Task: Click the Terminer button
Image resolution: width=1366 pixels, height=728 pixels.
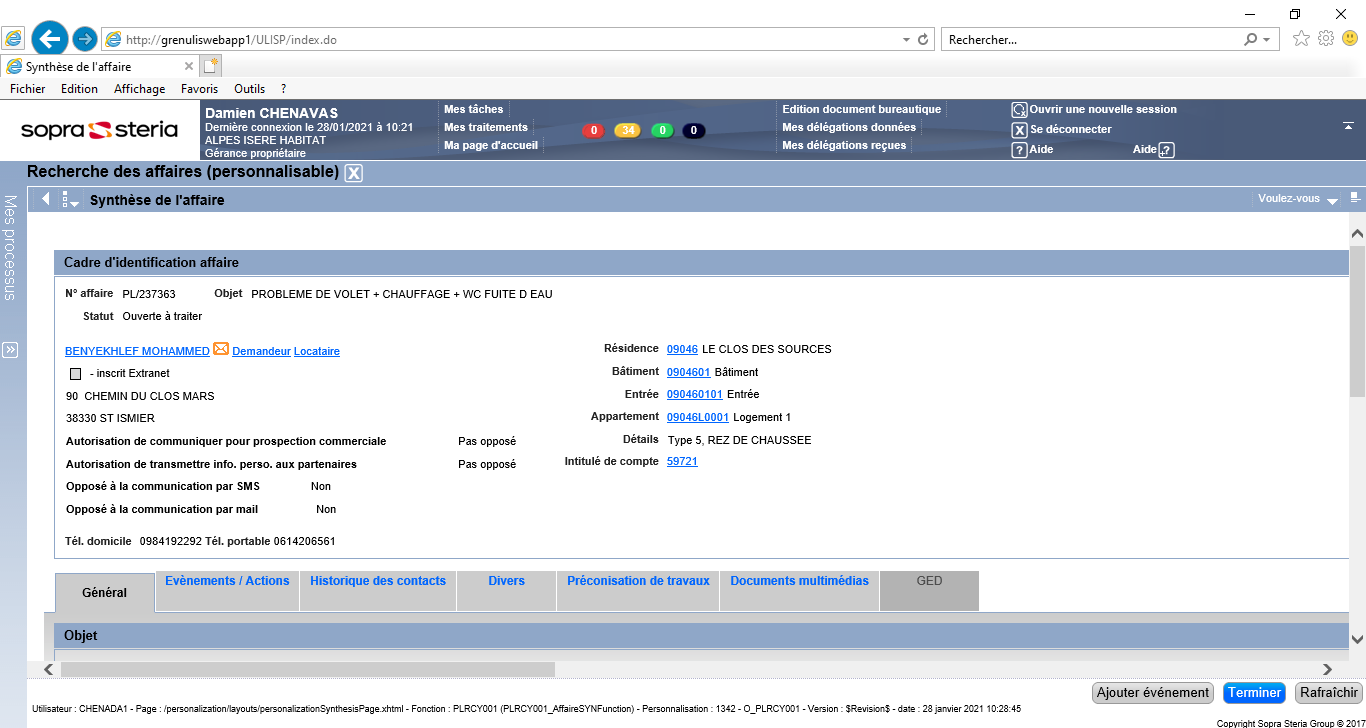Action: point(1254,693)
